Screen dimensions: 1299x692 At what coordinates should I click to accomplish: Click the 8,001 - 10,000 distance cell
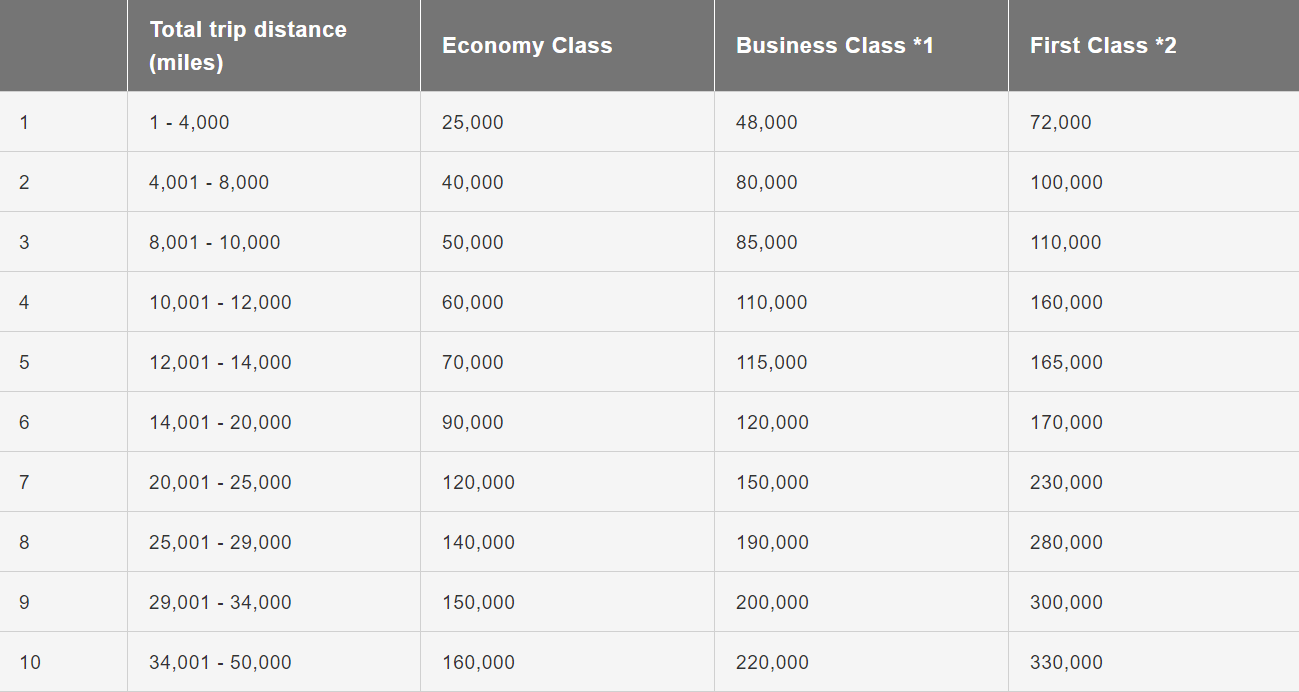click(x=214, y=242)
